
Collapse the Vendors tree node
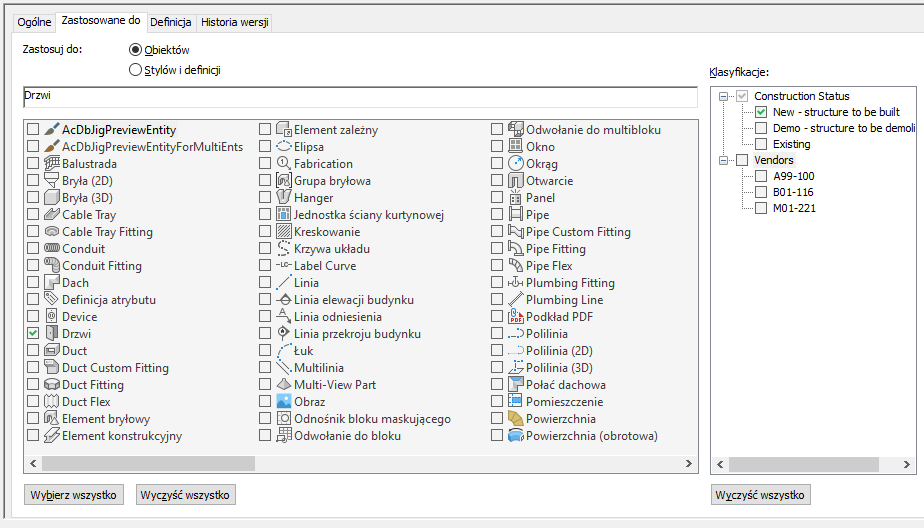click(724, 160)
